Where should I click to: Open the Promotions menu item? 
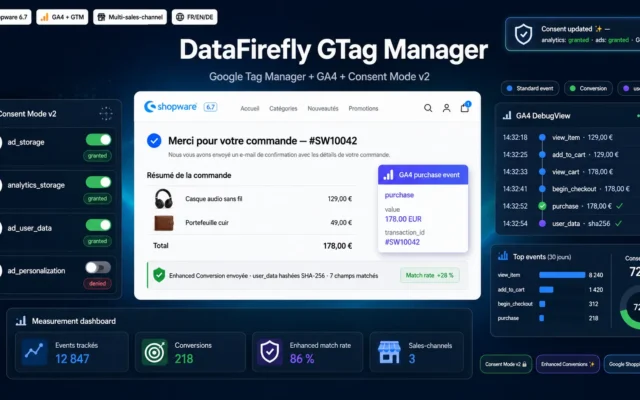(x=363, y=109)
